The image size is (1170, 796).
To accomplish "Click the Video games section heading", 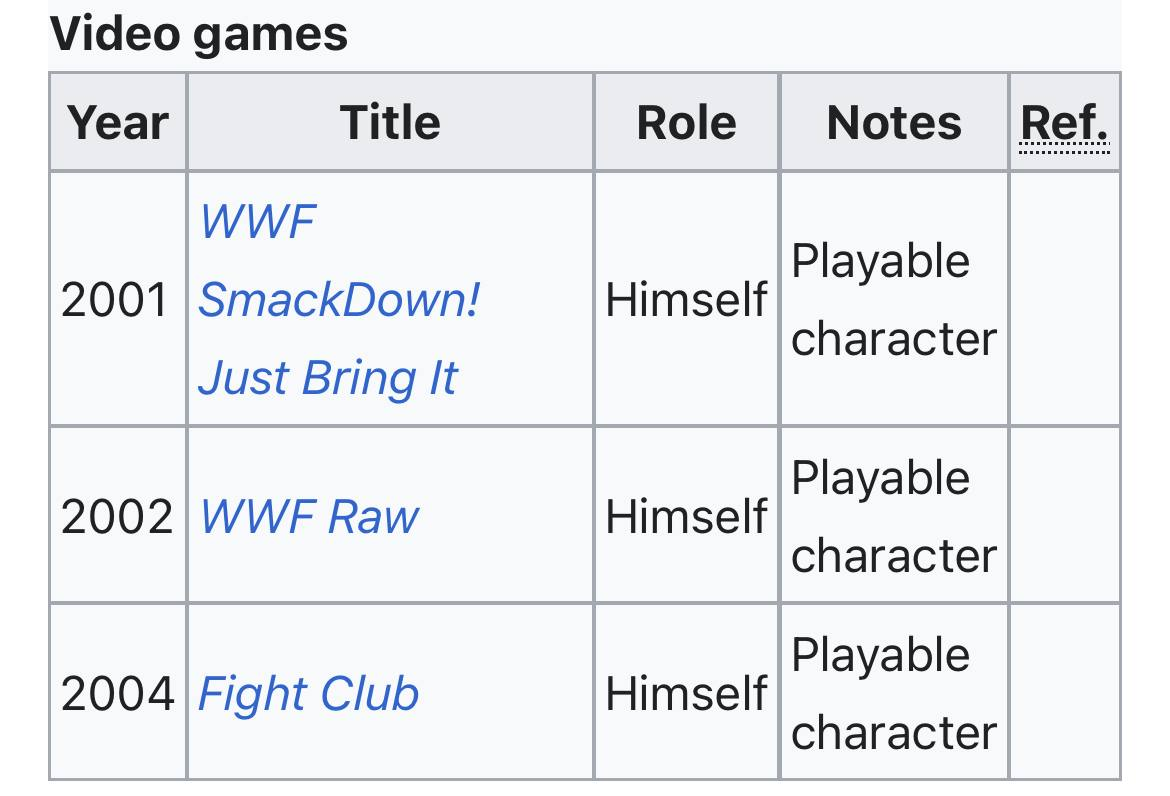I will (x=199, y=33).
